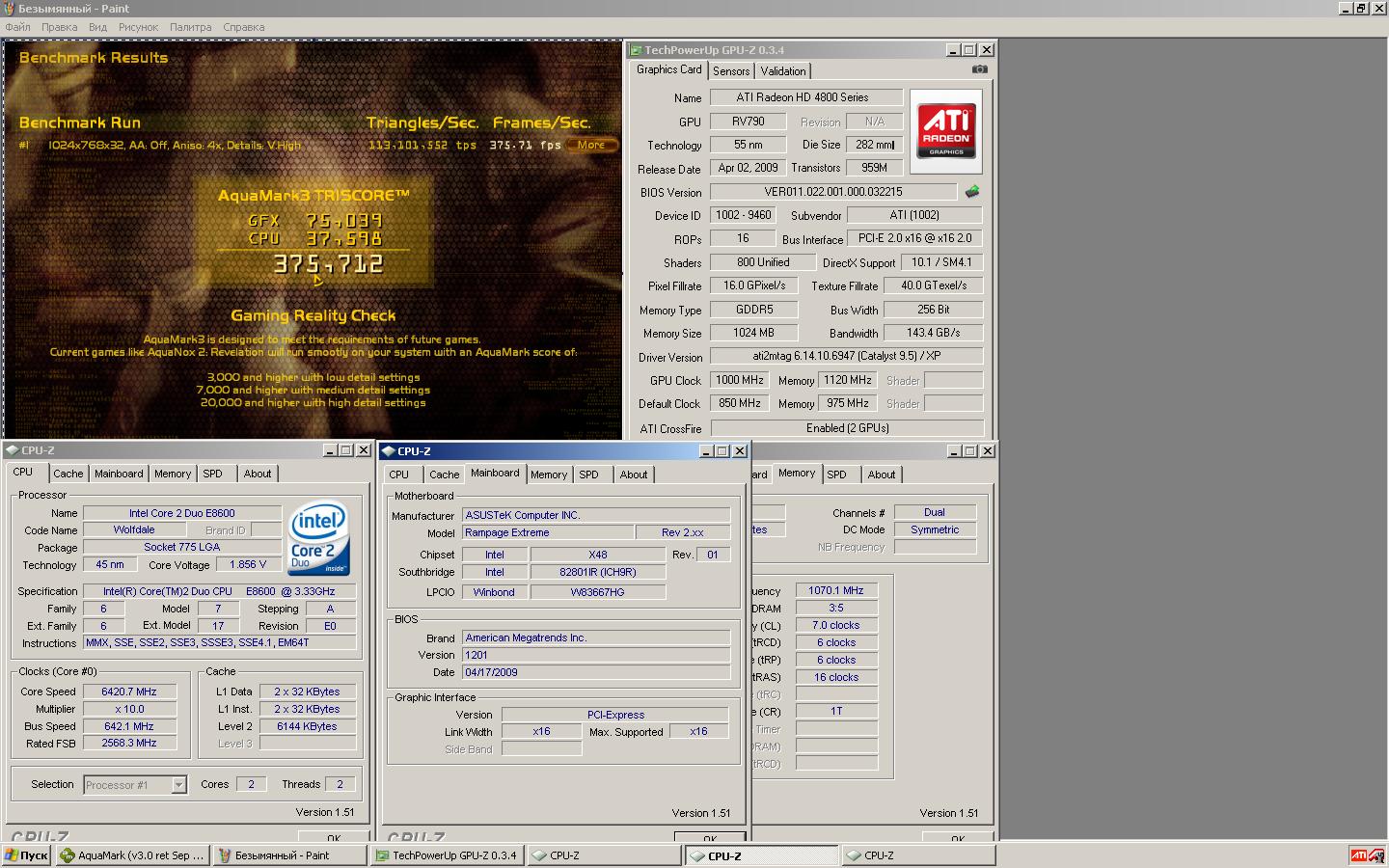Activate Безымянный - Paint taskbar button
1389x868 pixels.
[289, 855]
